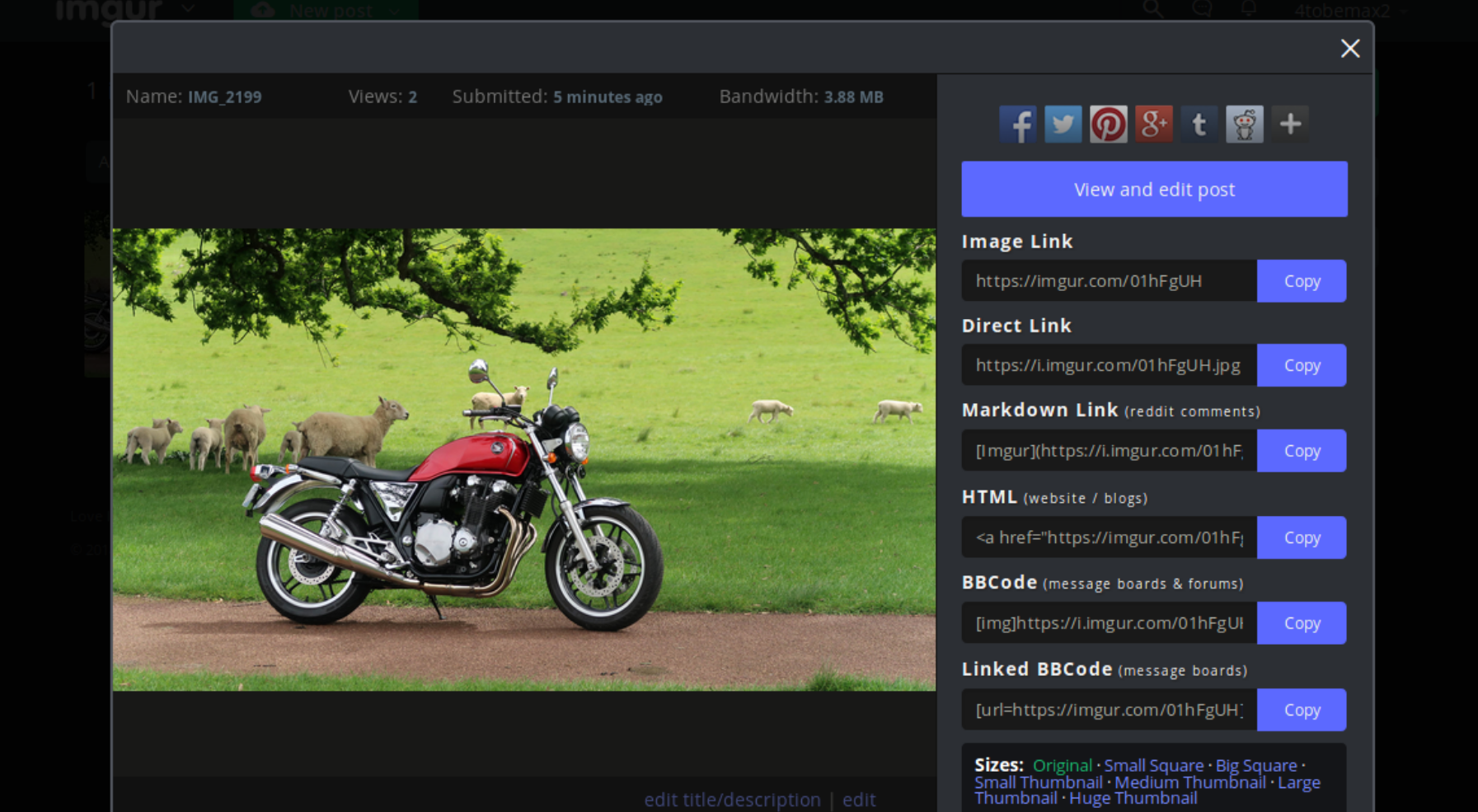Submit the image to Reddit
This screenshot has height=812, width=1478.
point(1245,124)
